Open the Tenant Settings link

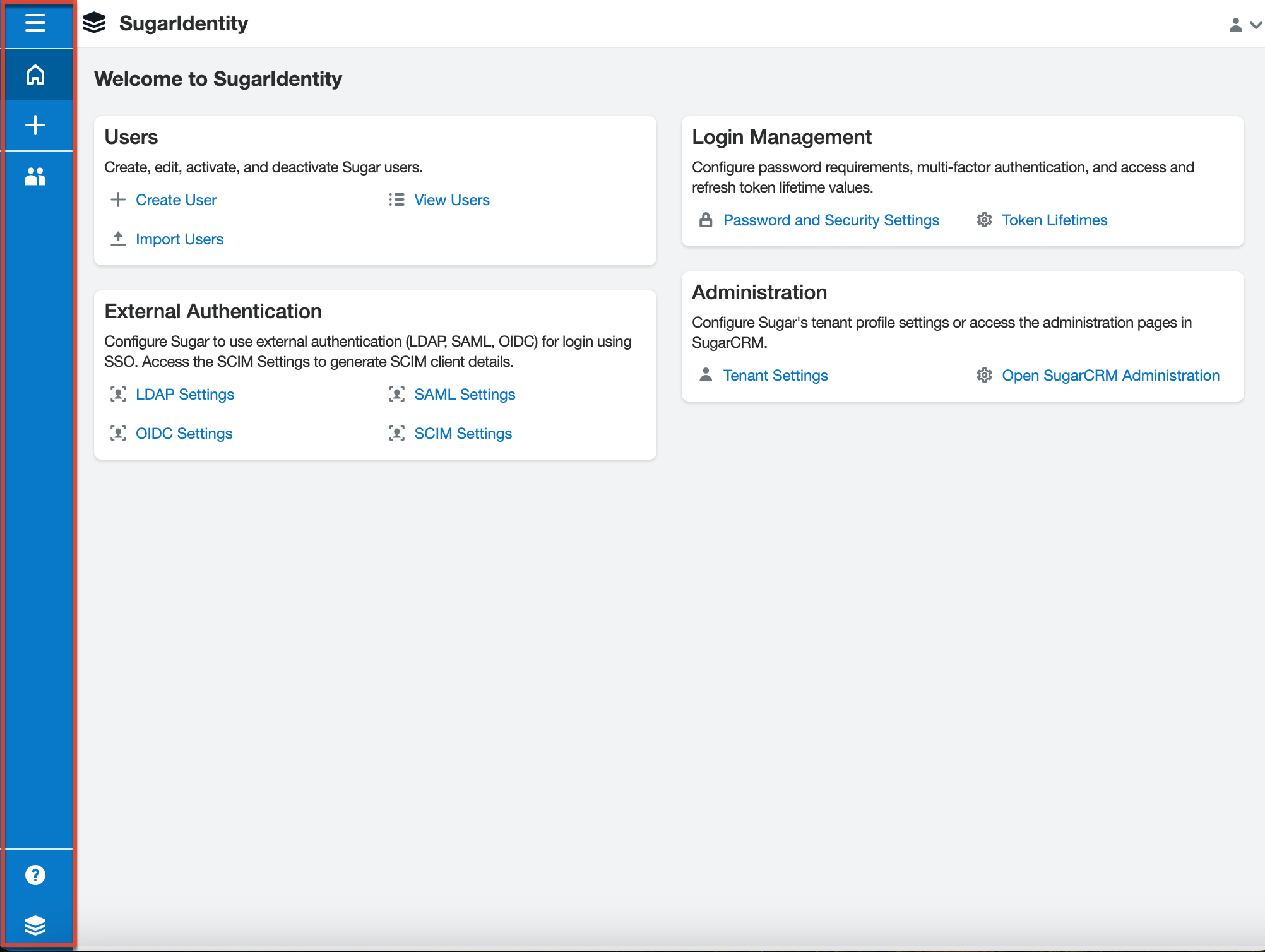pos(775,376)
